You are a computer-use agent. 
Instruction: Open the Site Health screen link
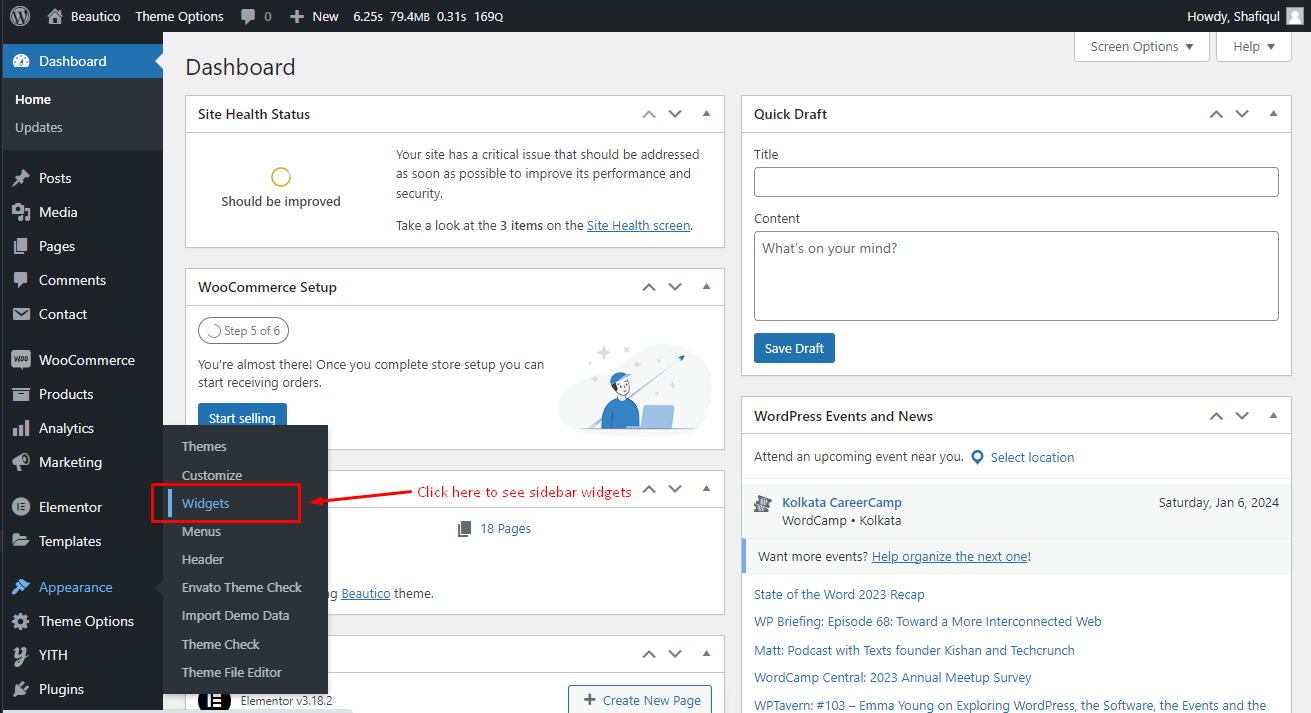click(638, 225)
